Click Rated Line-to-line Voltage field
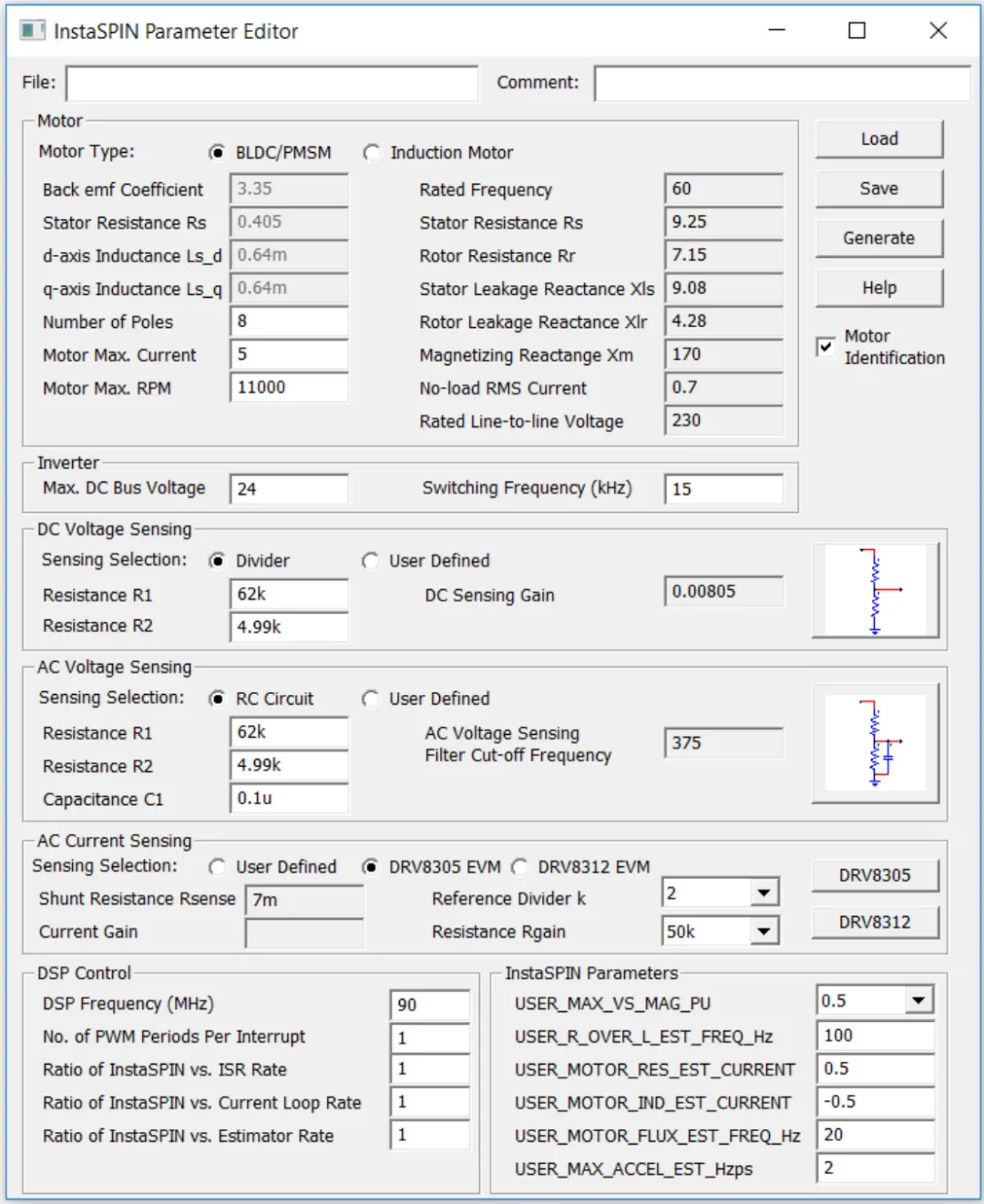The height and width of the screenshot is (1204, 984). coord(723,421)
